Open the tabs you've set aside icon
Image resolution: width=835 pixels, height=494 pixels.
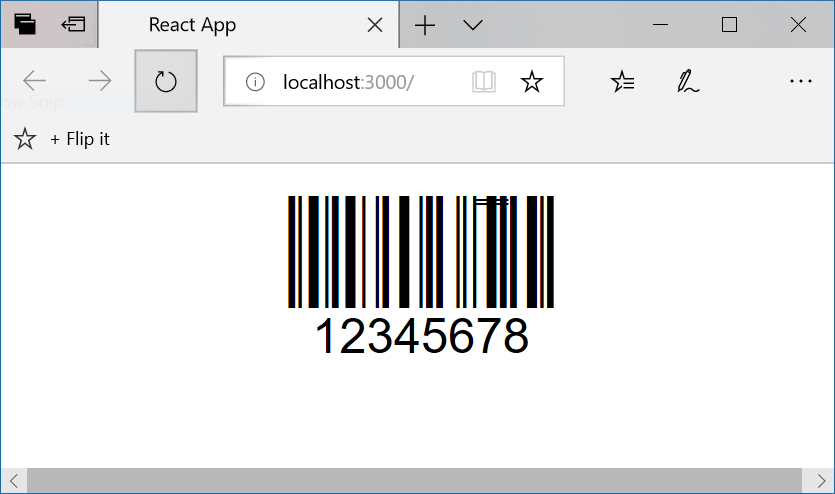25,24
